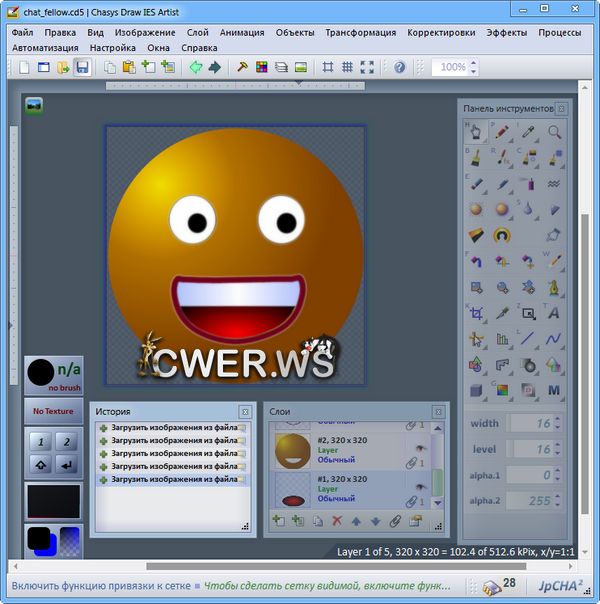Toggle the grid display toolbar icon
Image resolution: width=600 pixels, height=604 pixels.
pos(347,67)
